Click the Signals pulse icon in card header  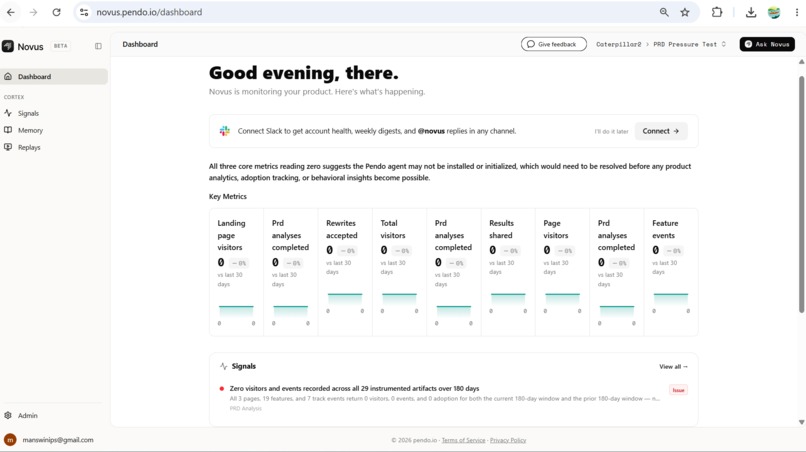pyautogui.click(x=224, y=366)
